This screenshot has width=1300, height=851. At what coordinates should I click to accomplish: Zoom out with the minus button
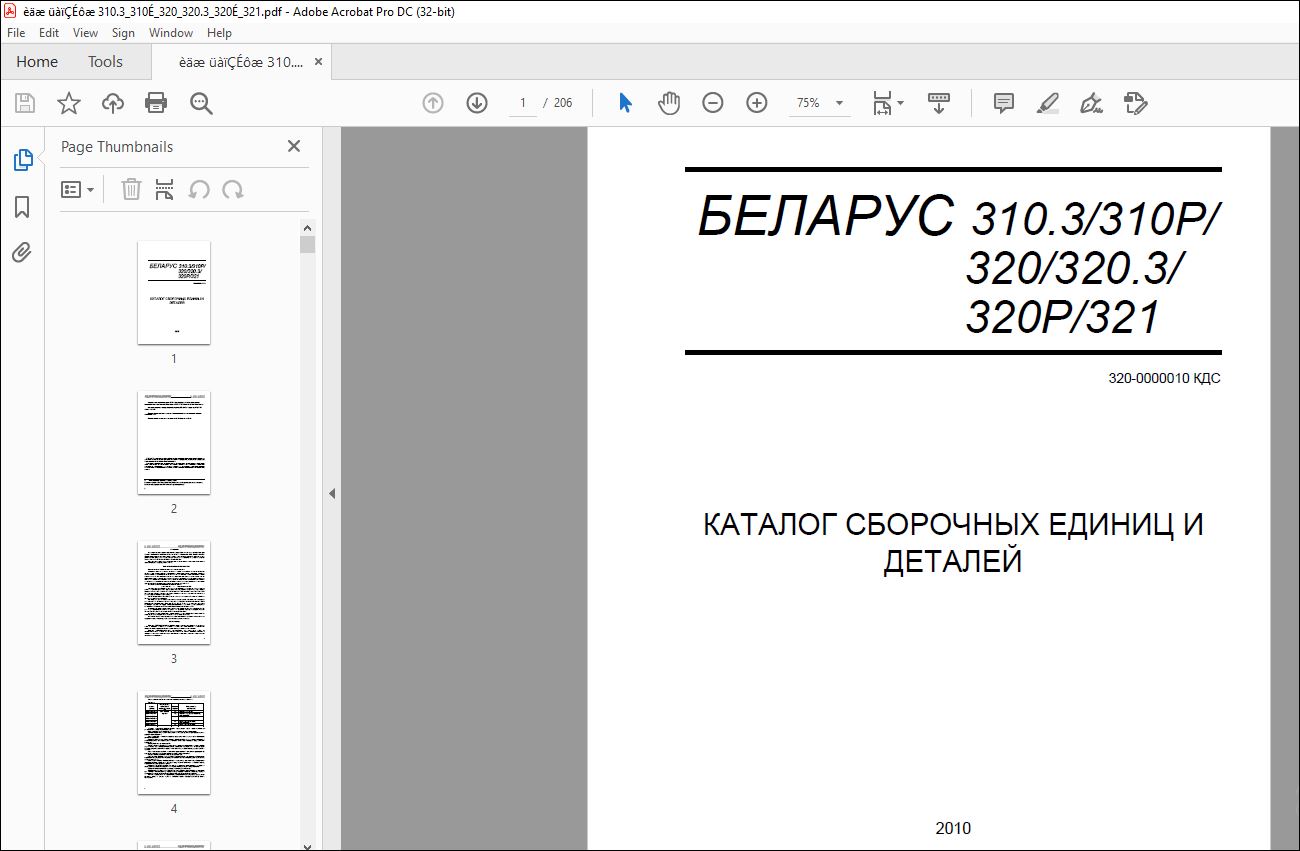[713, 103]
